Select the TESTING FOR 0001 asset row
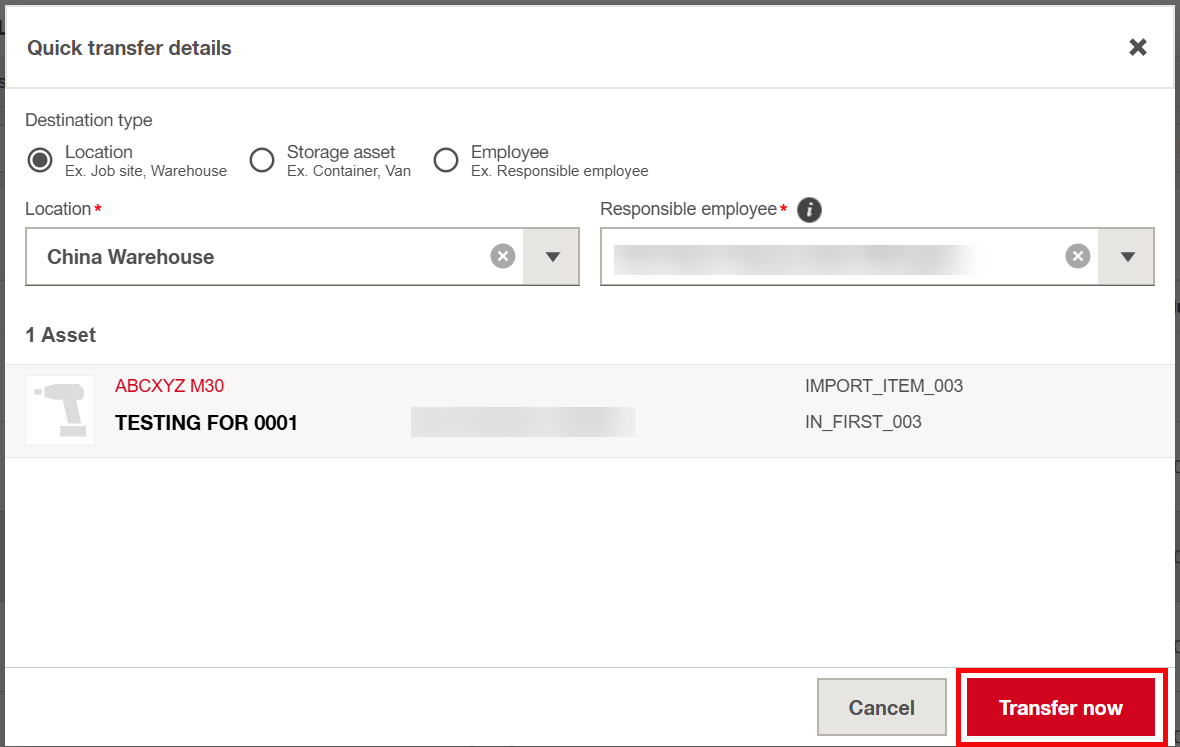The width and height of the screenshot is (1180, 747). pos(590,411)
